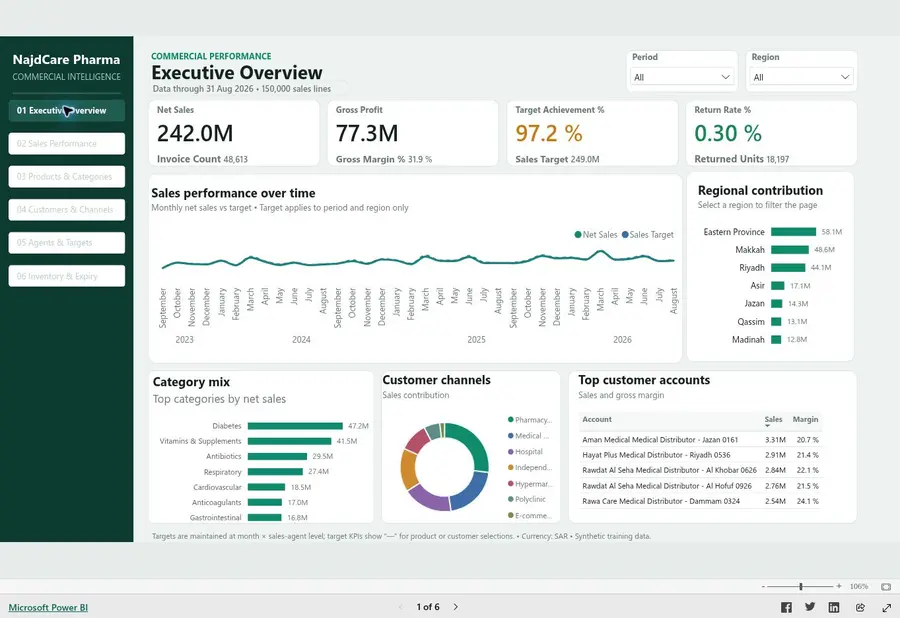Click Independ... legend item
Image resolution: width=900 pixels, height=618 pixels.
(530, 468)
